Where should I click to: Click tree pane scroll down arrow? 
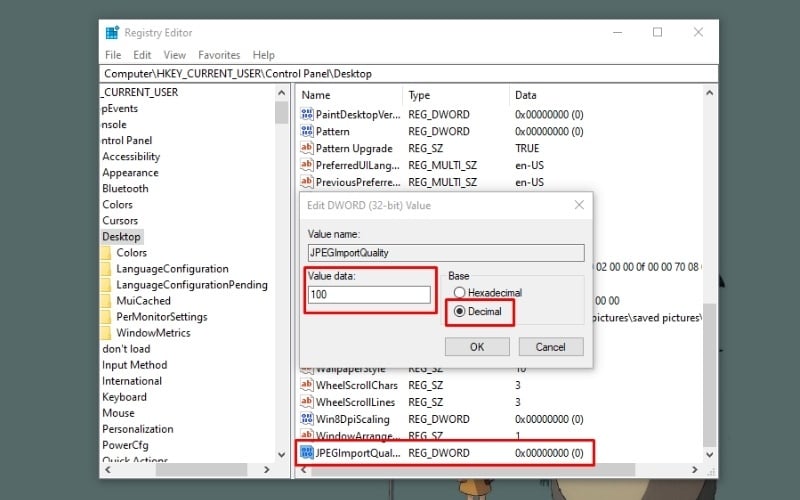pyautogui.click(x=282, y=454)
